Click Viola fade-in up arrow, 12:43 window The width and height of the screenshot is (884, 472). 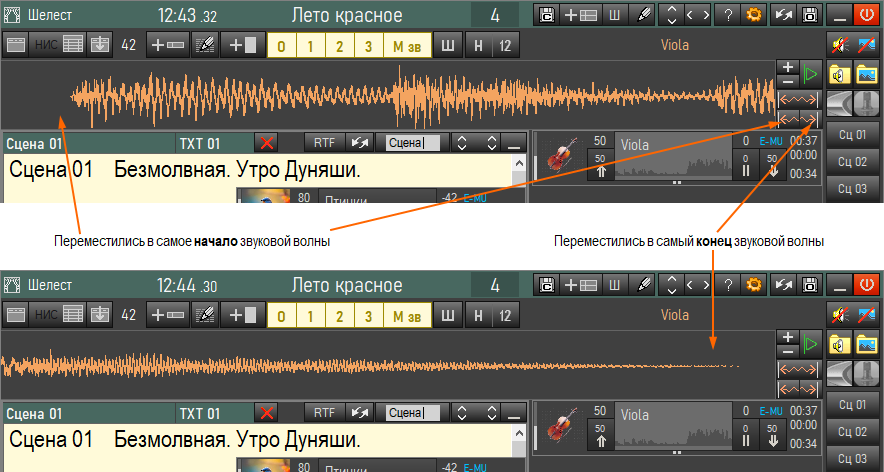click(600, 165)
